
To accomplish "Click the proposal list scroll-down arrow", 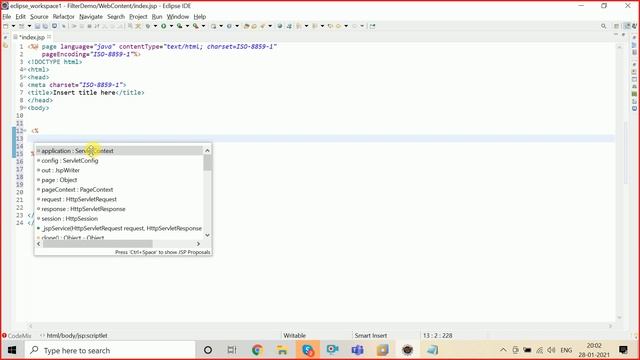I will coord(207,235).
